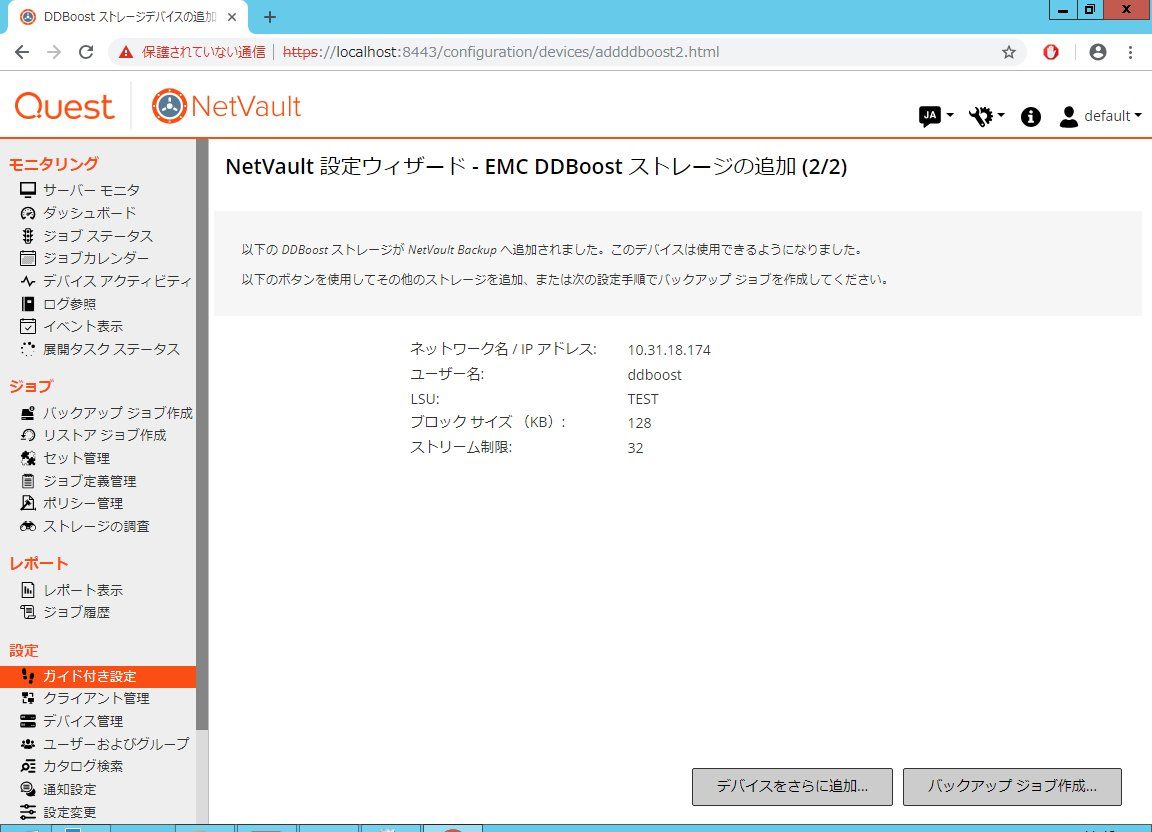
Task: Select the ダッシュボード menu label
Action: coord(90,213)
